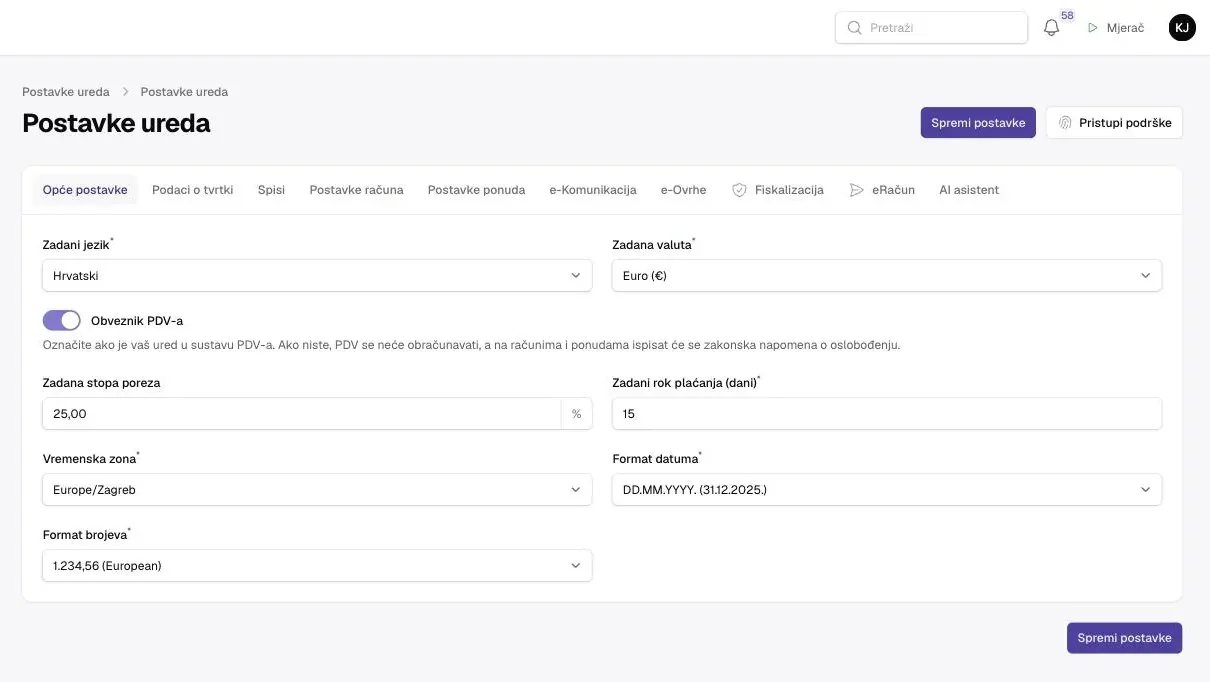Click the 58 notifications badge
The image size is (1210, 682).
(x=1067, y=16)
